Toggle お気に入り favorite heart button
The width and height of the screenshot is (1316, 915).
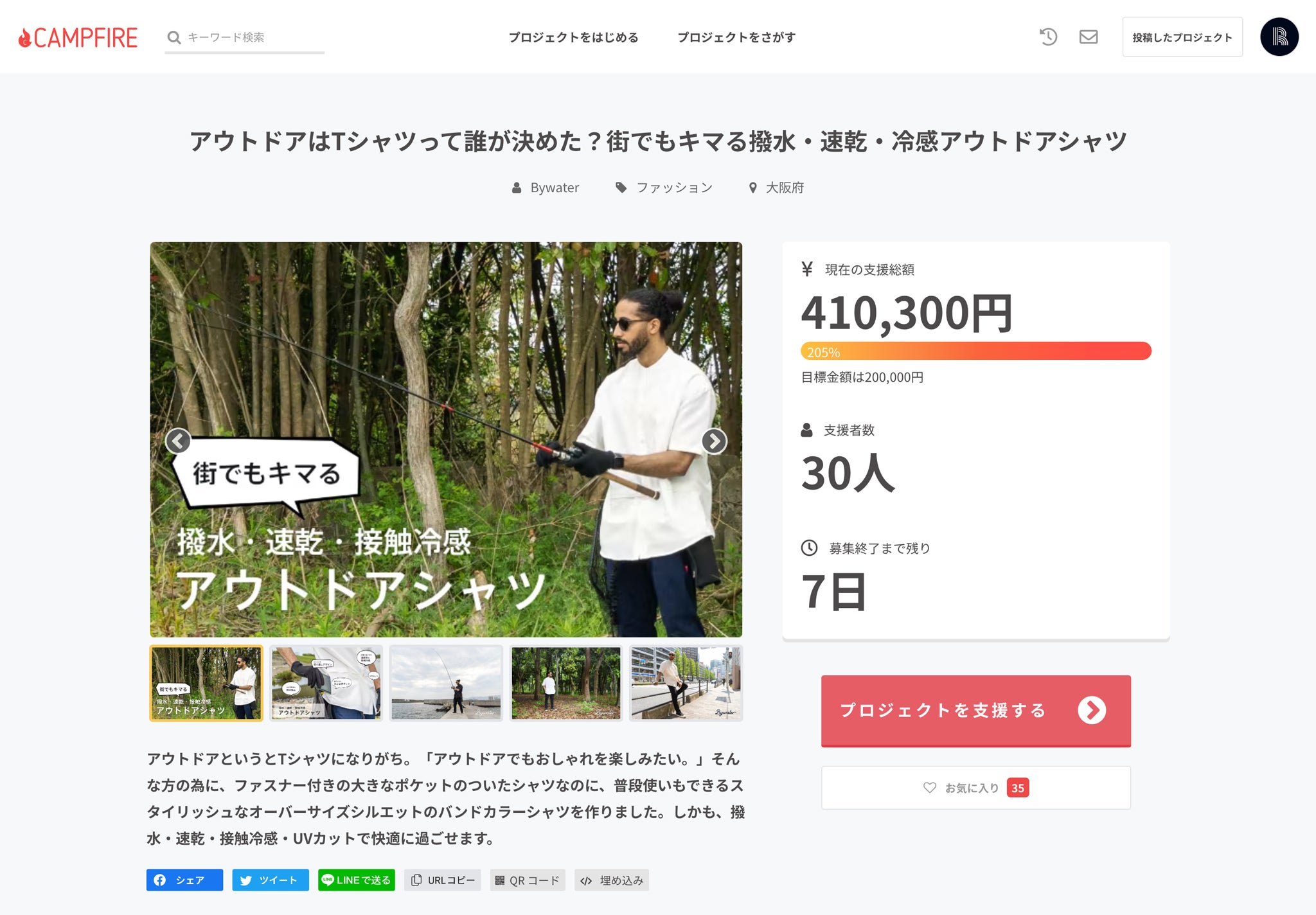click(x=975, y=787)
